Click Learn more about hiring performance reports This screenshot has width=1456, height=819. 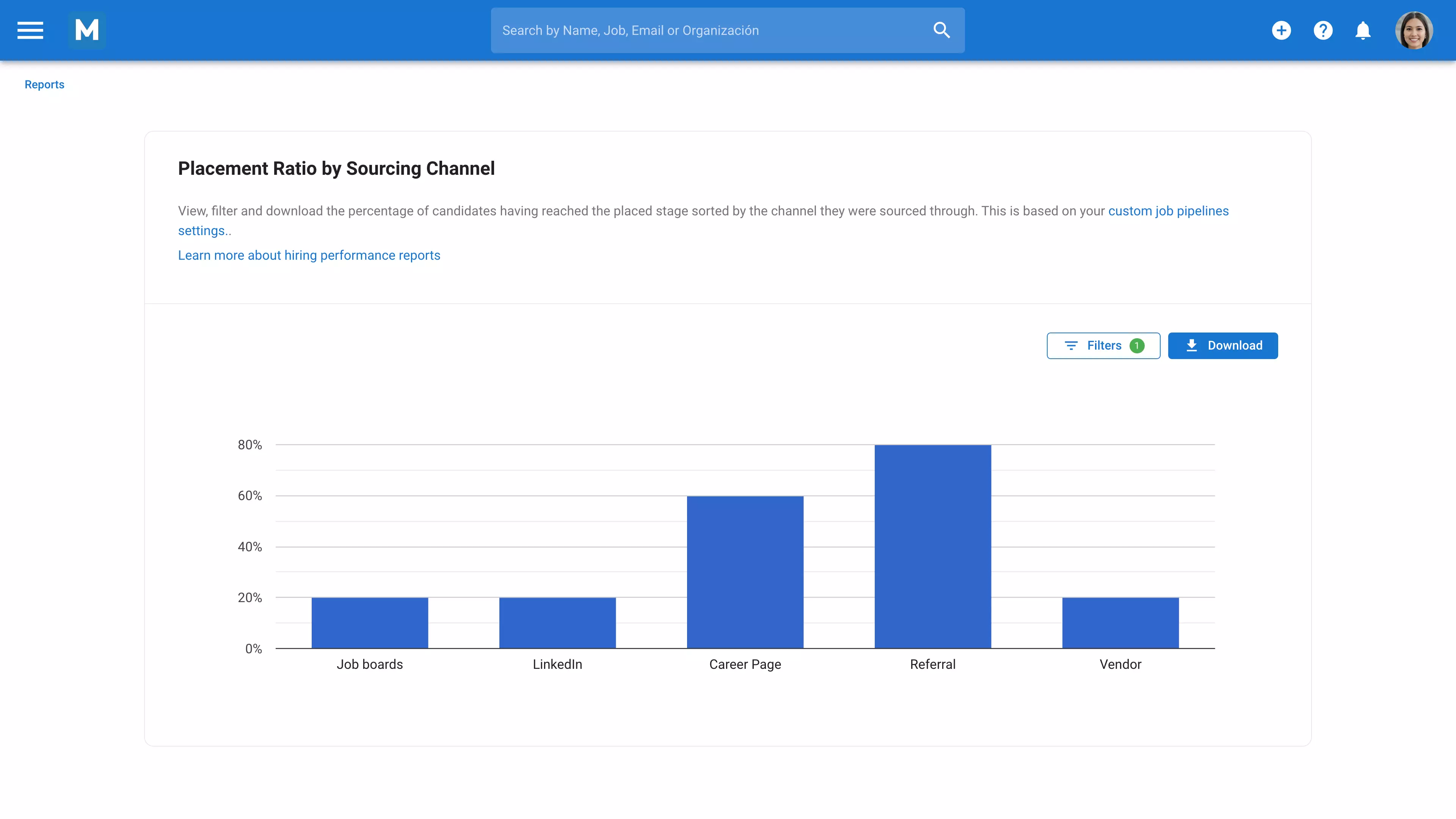coord(309,256)
